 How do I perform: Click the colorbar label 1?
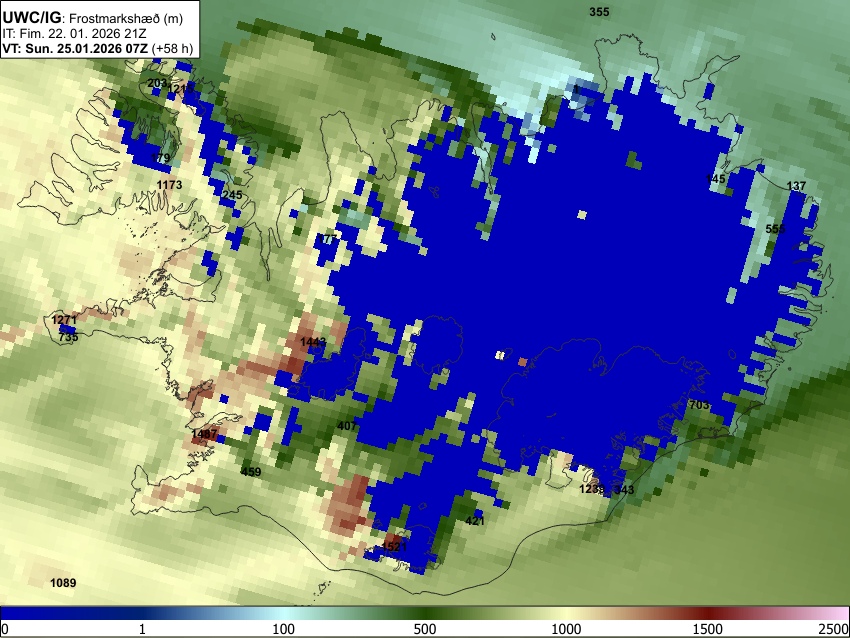(142, 629)
